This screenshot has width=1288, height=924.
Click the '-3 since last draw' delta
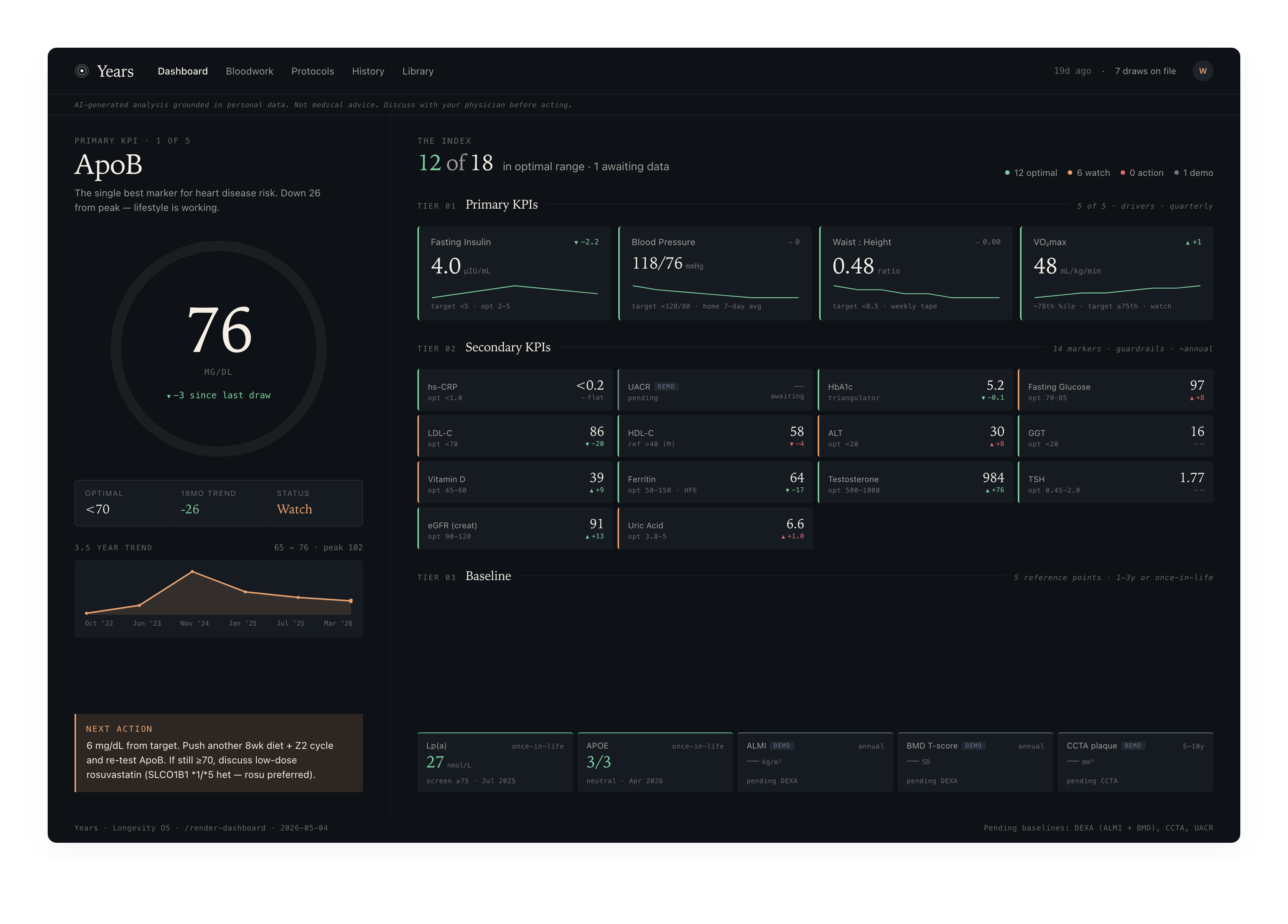pos(219,395)
